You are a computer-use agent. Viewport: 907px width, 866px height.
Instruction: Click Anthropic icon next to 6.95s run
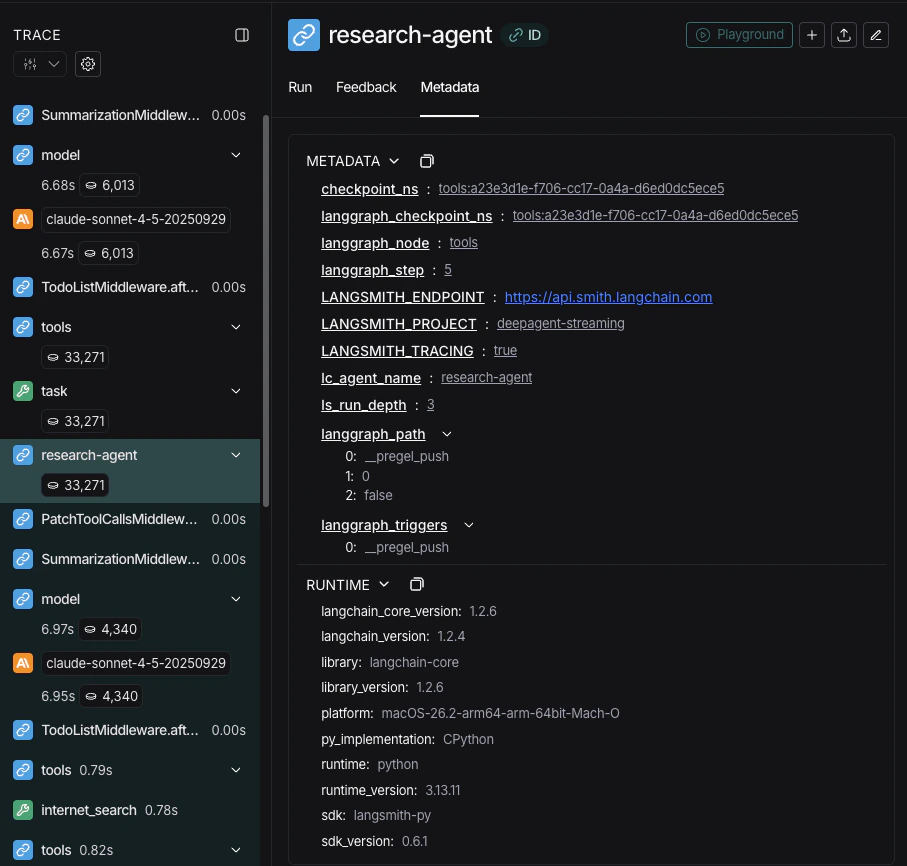(x=23, y=663)
